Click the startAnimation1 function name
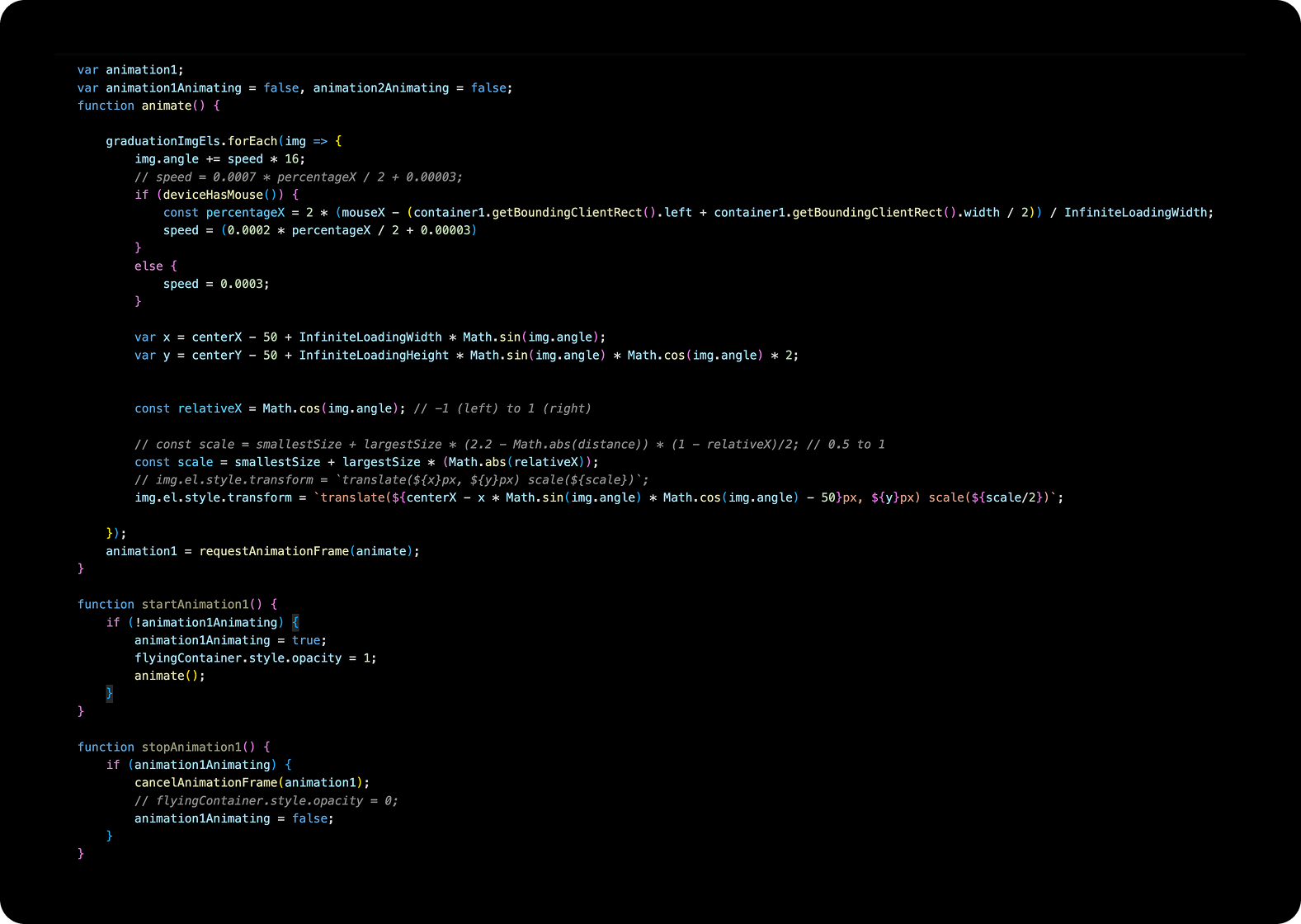The height and width of the screenshot is (924, 1301). coord(195,605)
